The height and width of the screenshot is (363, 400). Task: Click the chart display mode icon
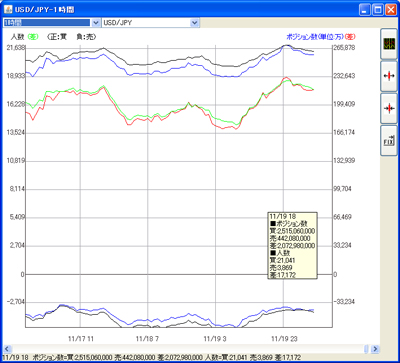click(389, 44)
